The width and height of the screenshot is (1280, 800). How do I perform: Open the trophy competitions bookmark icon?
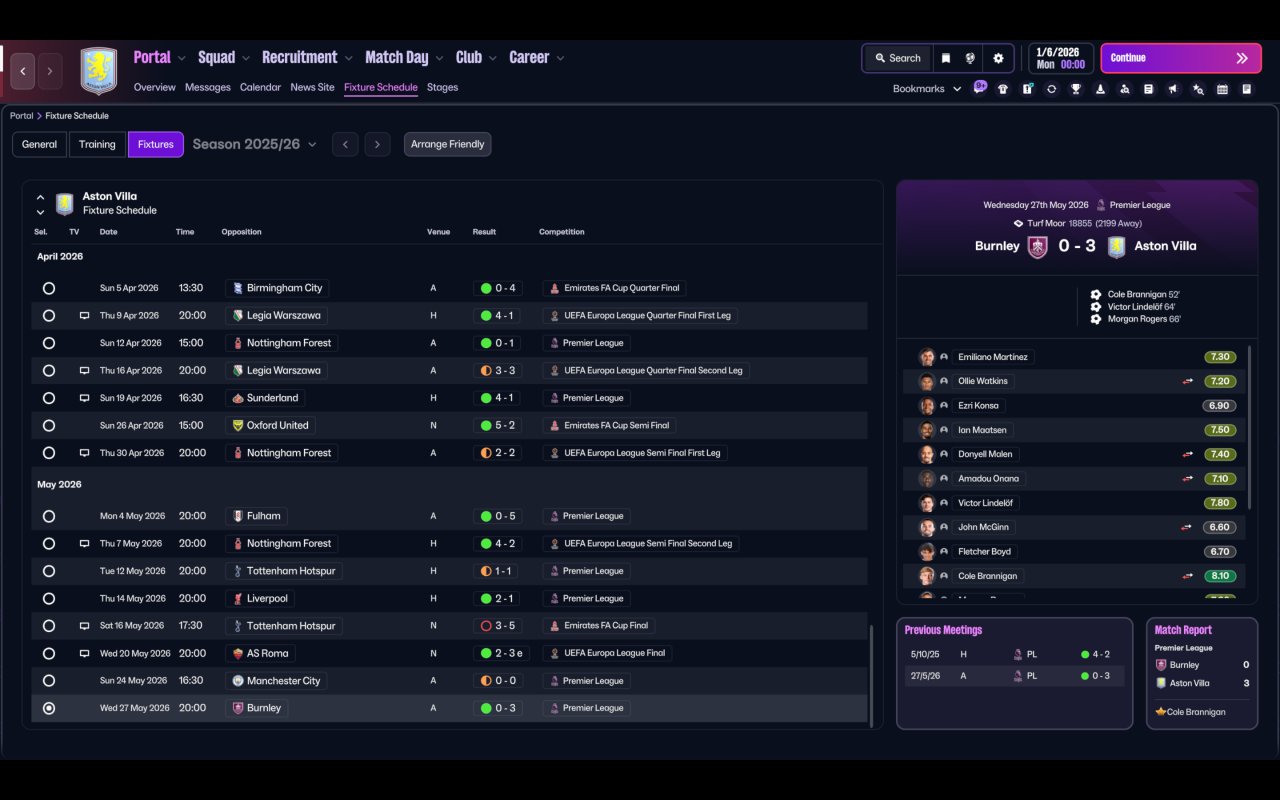(1076, 89)
